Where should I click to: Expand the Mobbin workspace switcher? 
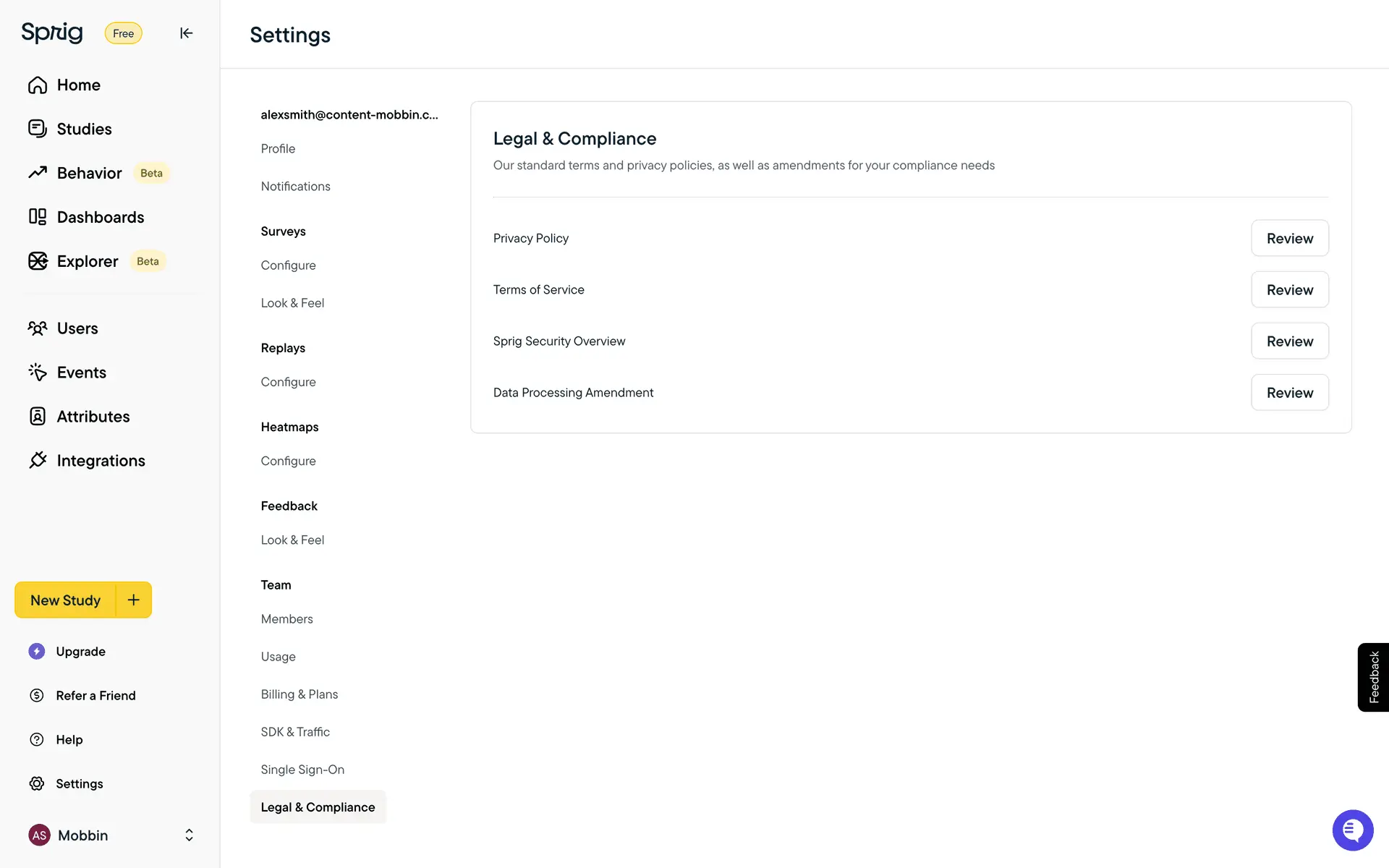point(189,835)
